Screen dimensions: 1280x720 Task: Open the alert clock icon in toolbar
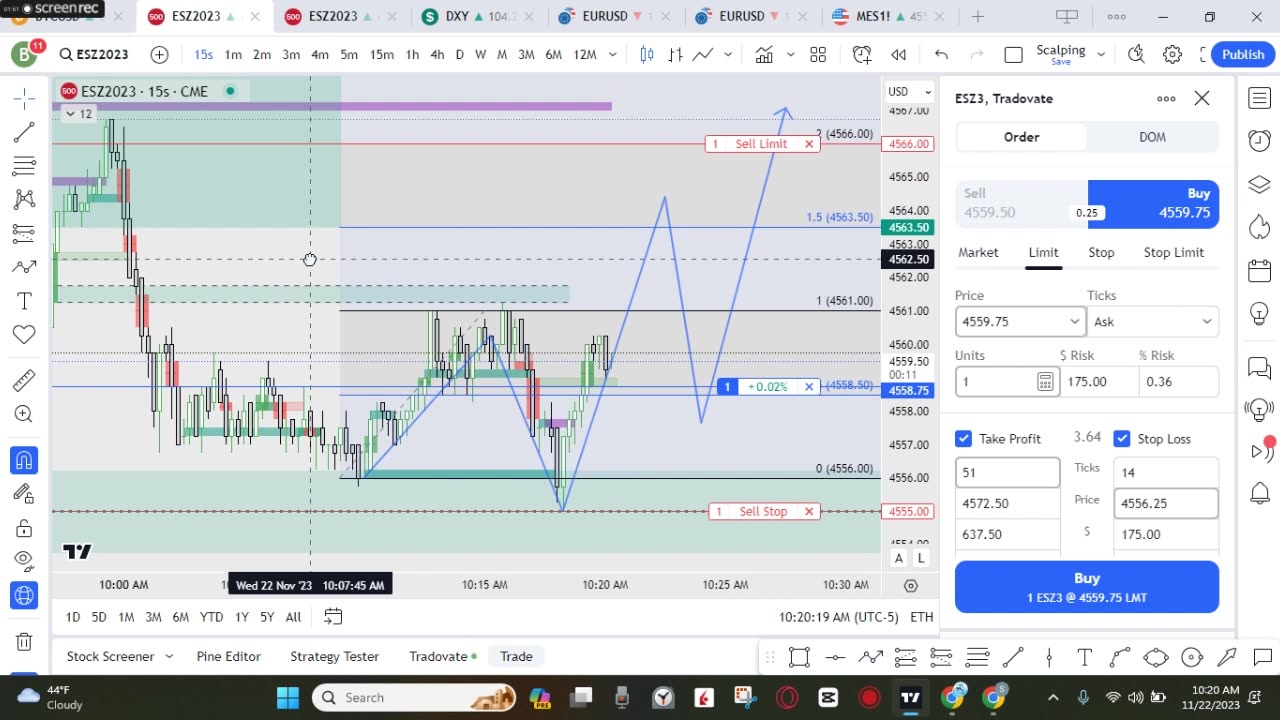point(862,55)
